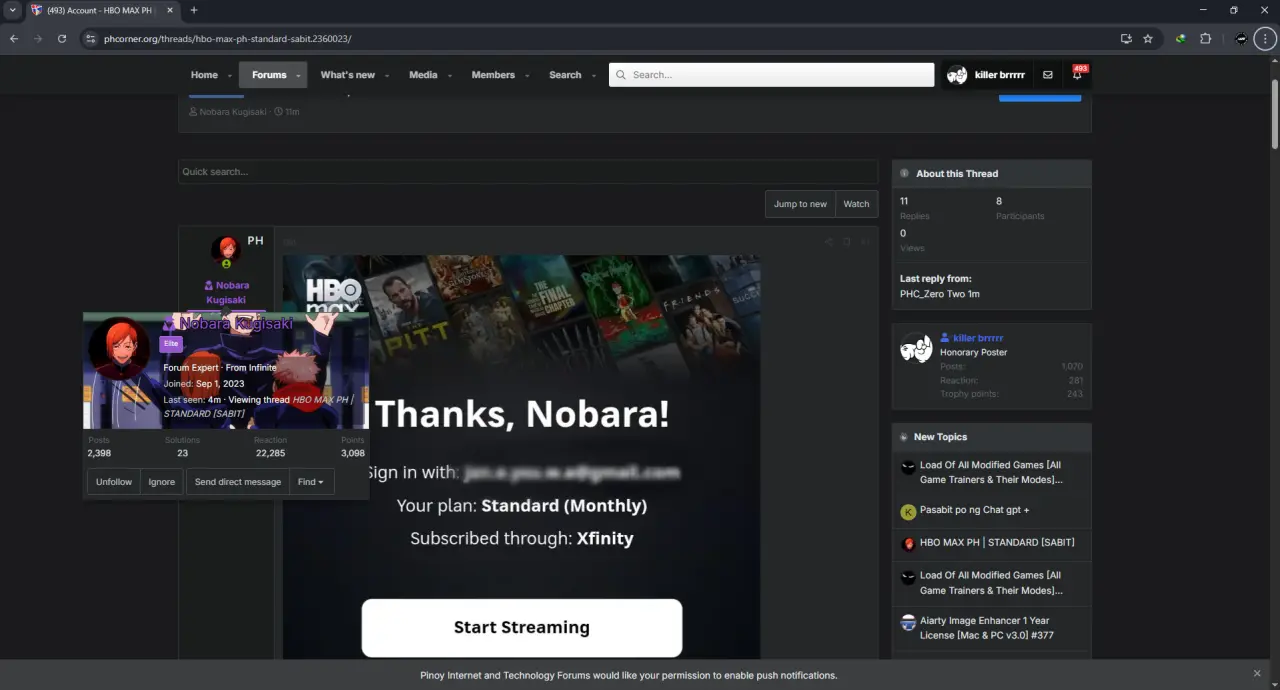Open the Pasabit po ng Chat gpt + topic
The width and height of the screenshot is (1280, 690).
974,510
